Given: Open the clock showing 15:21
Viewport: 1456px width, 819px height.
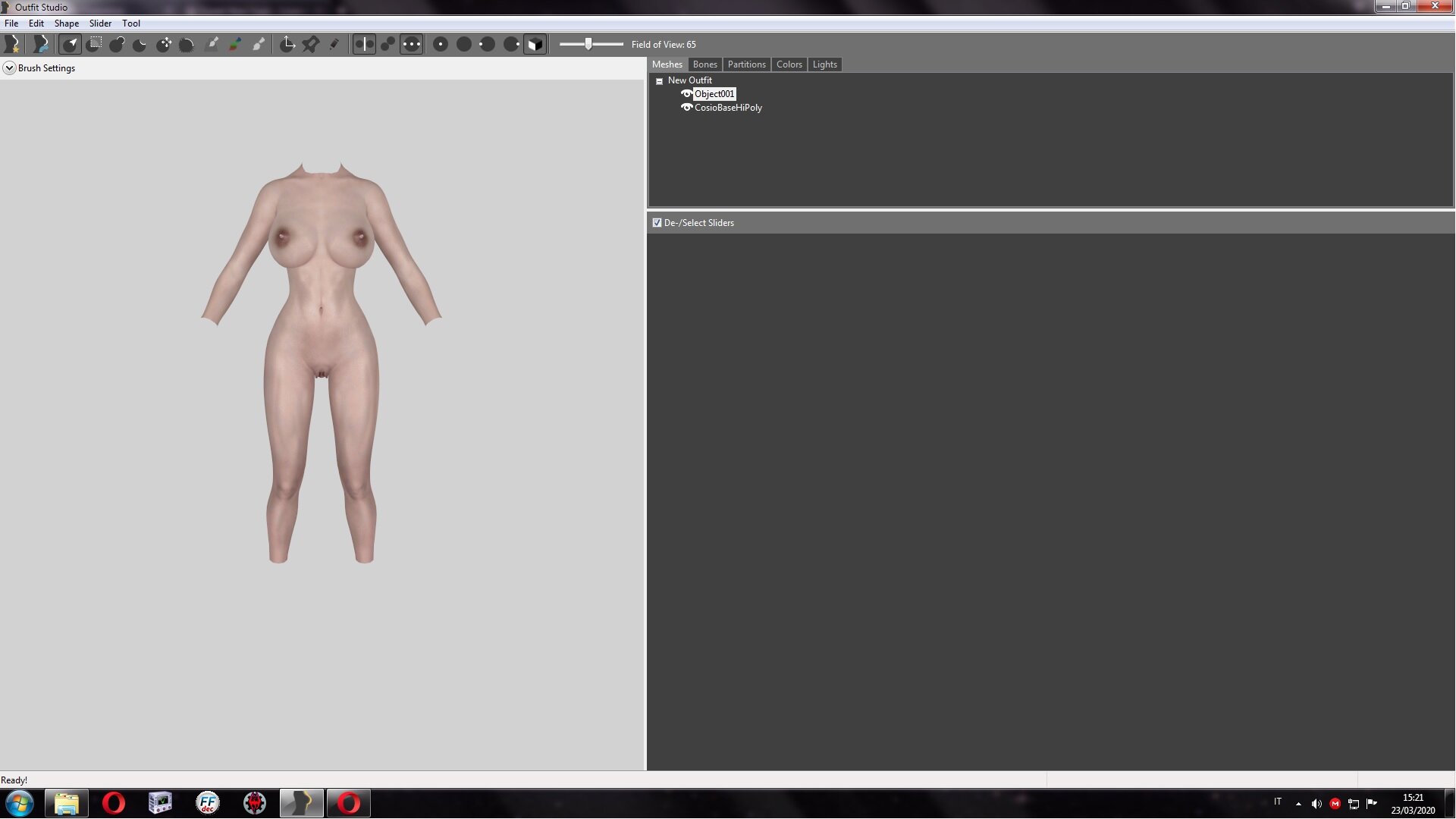Looking at the screenshot, I should pyautogui.click(x=1413, y=804).
